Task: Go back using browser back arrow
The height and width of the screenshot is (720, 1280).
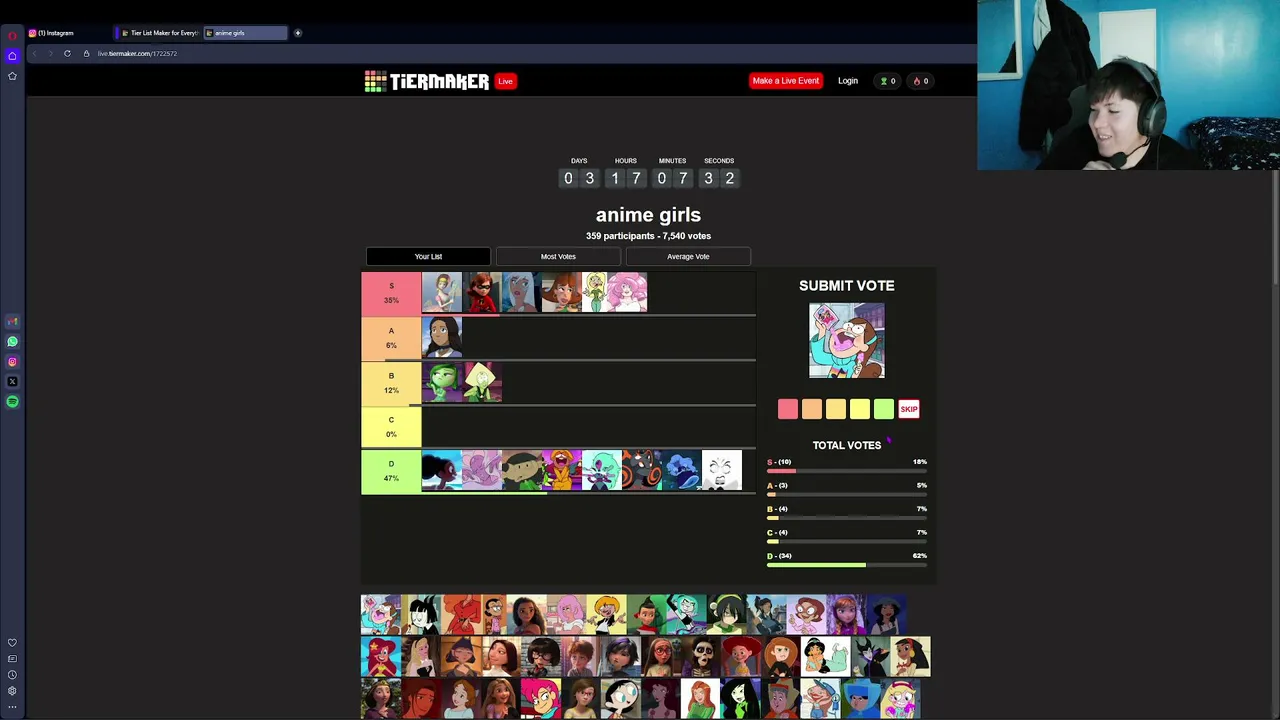Action: [34, 53]
